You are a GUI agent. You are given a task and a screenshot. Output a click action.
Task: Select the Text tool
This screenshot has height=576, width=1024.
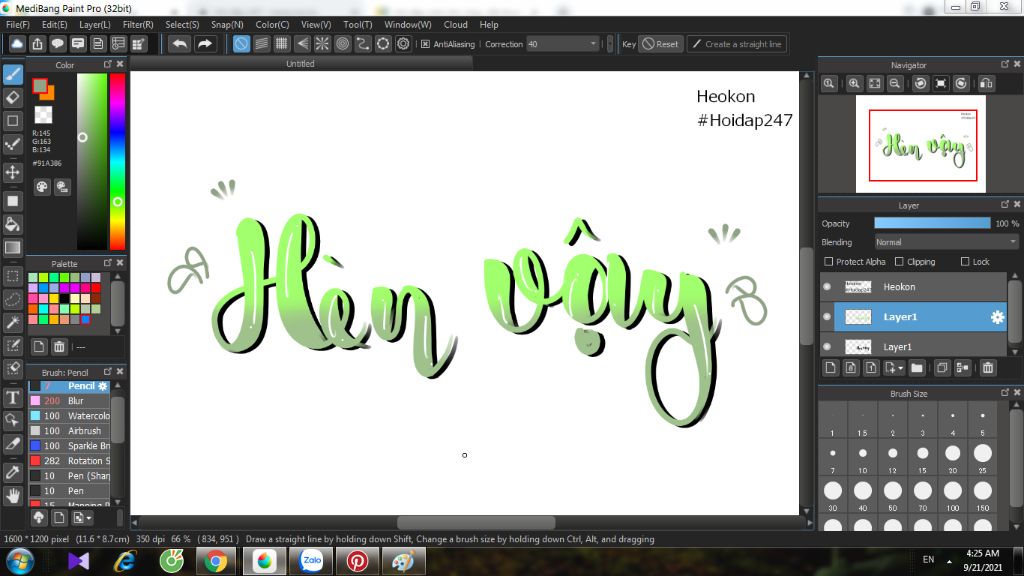12,397
